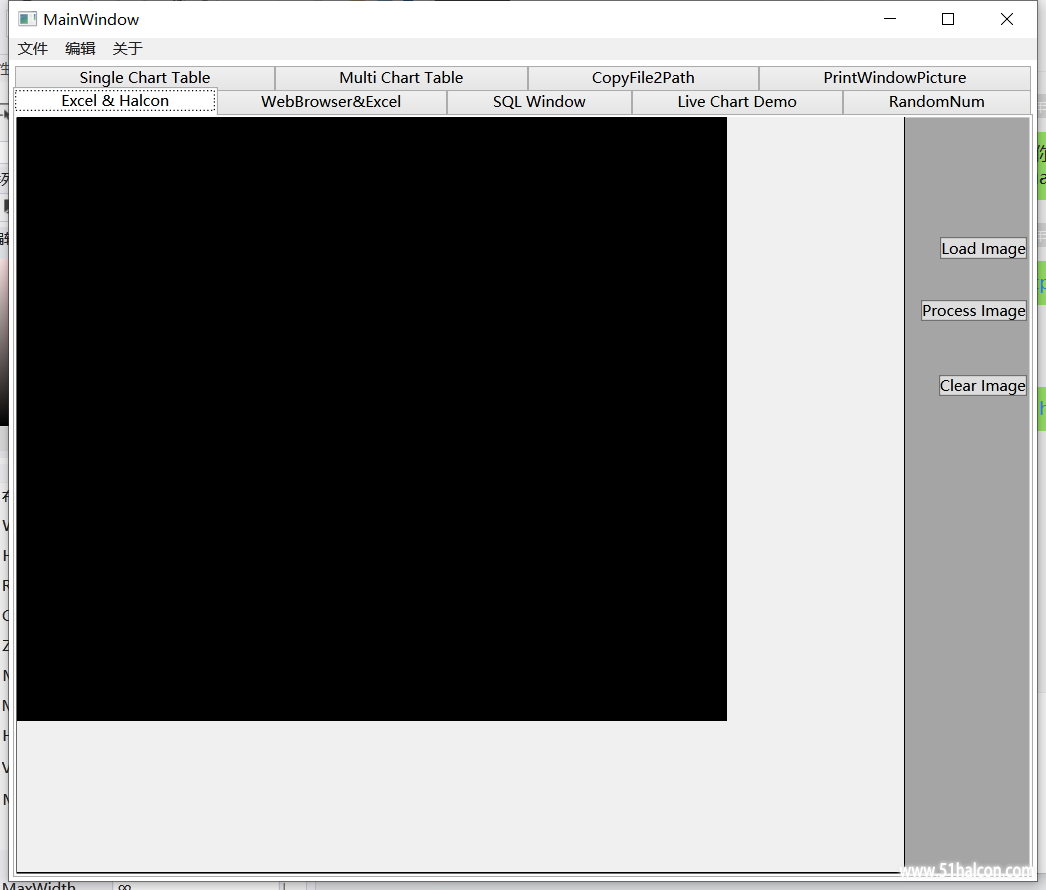Click the Clear Image button
Image resolution: width=1046 pixels, height=890 pixels.
pyautogui.click(x=983, y=386)
